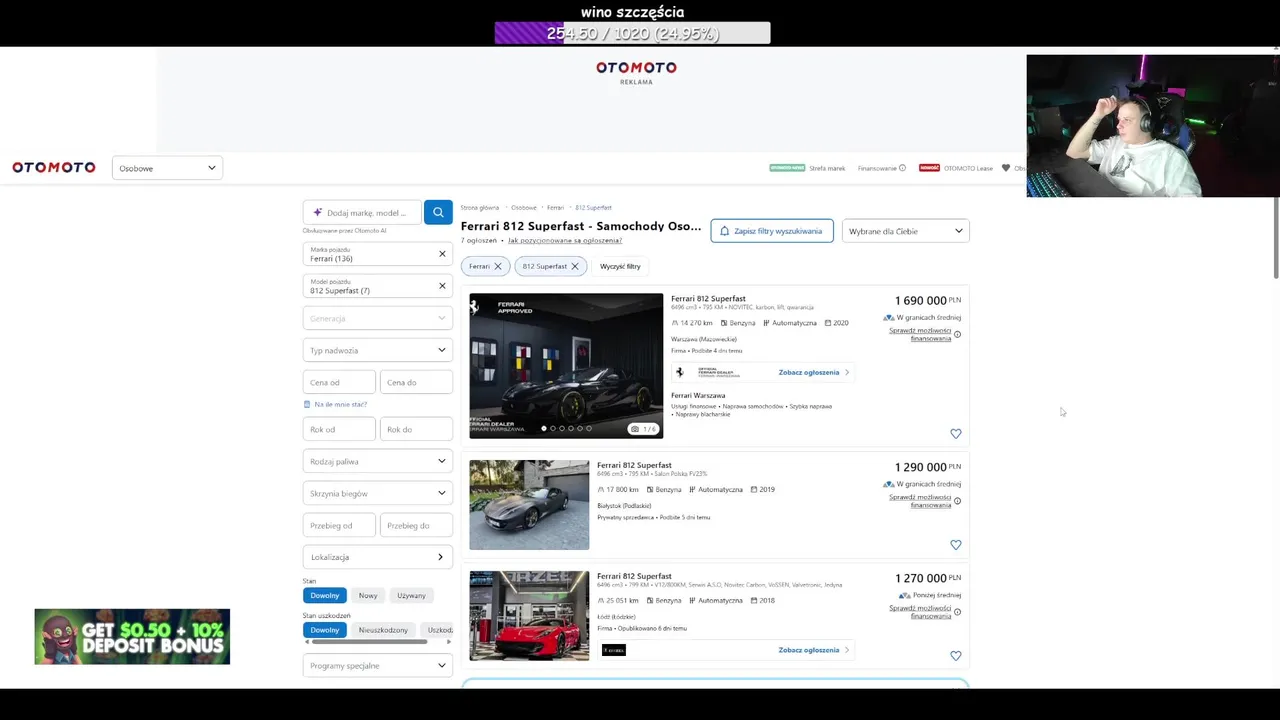Remove the Ferrari filter chip

click(497, 266)
